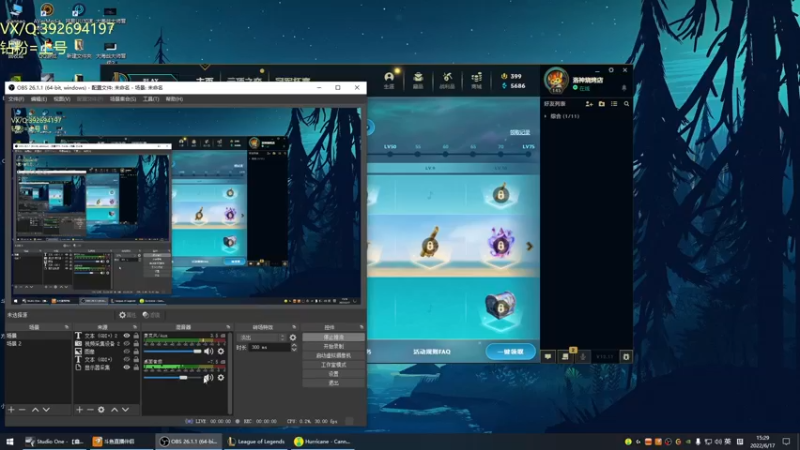Toggle lock on 显示器采集 source
This screenshot has height=450, width=800.
tap(136, 367)
